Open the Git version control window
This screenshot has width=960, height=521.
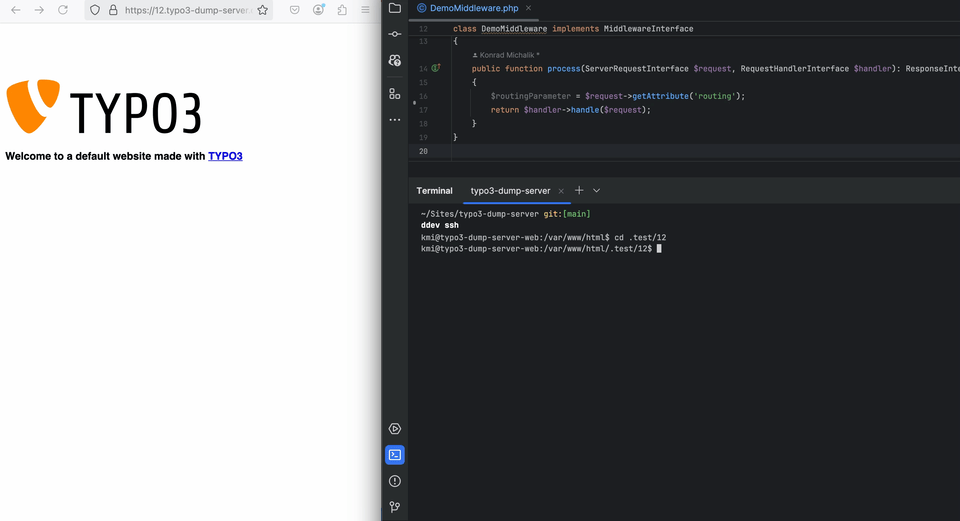tap(395, 507)
